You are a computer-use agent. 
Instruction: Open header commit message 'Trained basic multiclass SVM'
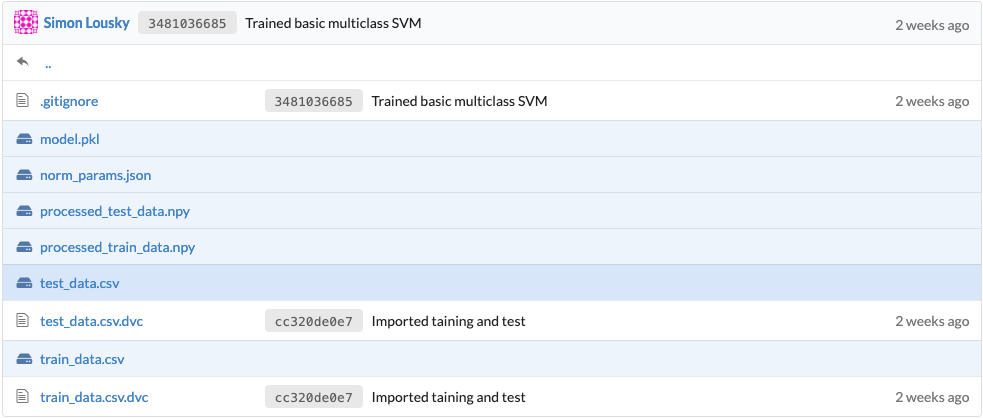[x=333, y=22]
